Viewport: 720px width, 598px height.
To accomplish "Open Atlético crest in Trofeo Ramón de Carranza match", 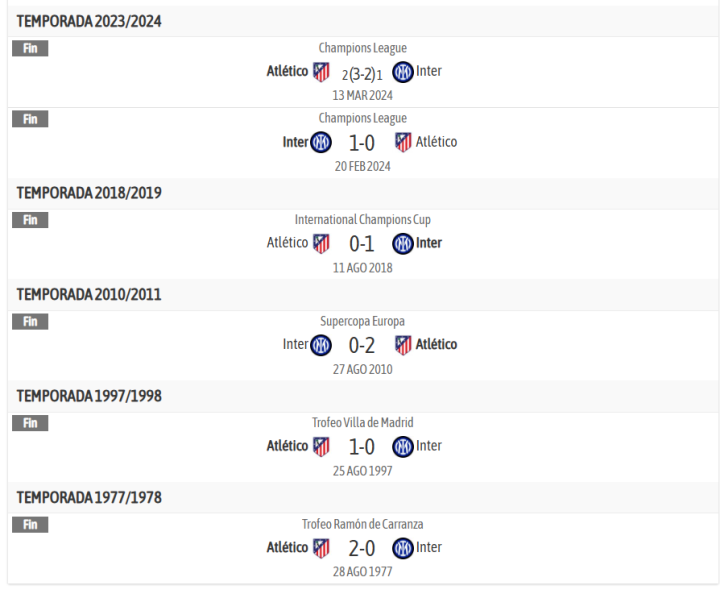I will tap(321, 548).
